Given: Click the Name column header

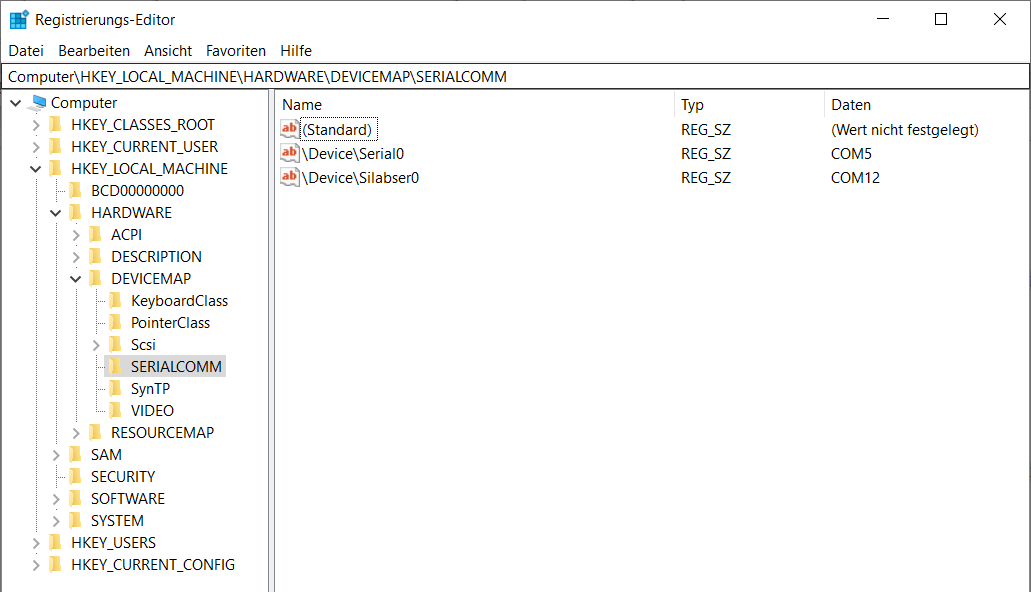Looking at the screenshot, I should [475, 105].
